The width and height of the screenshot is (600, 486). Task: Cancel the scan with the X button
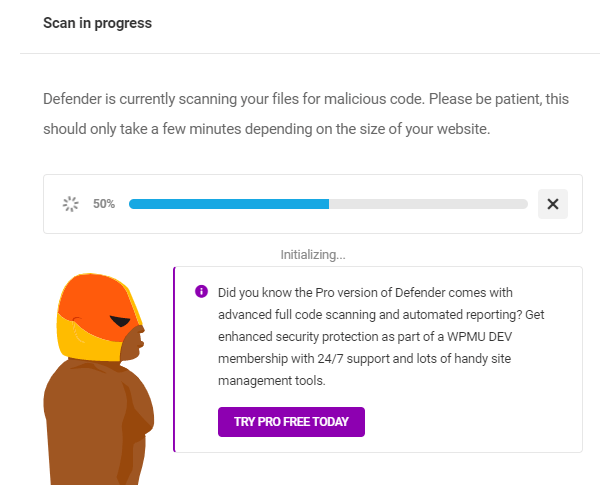(553, 204)
